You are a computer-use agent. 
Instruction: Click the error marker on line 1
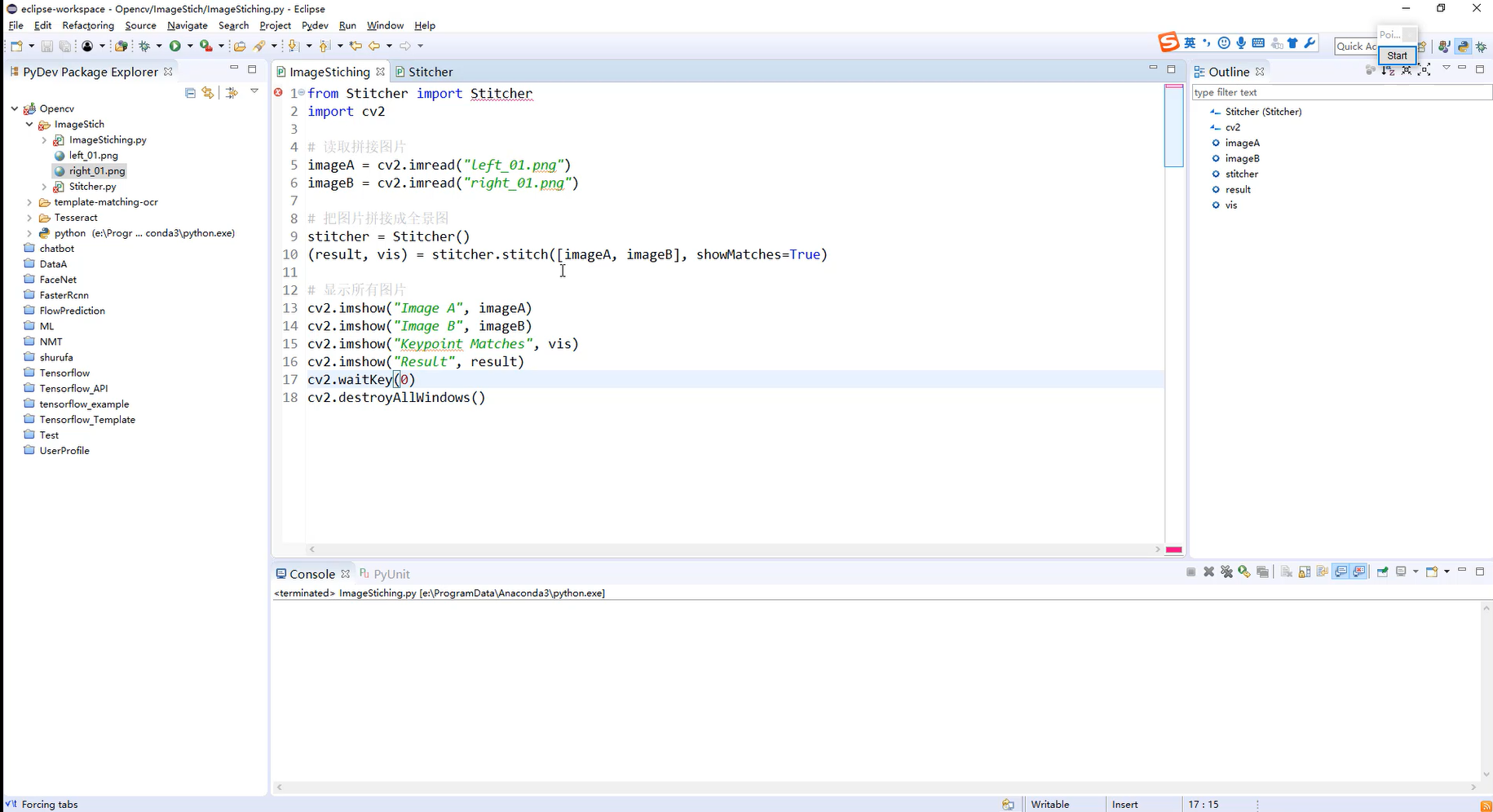278,93
